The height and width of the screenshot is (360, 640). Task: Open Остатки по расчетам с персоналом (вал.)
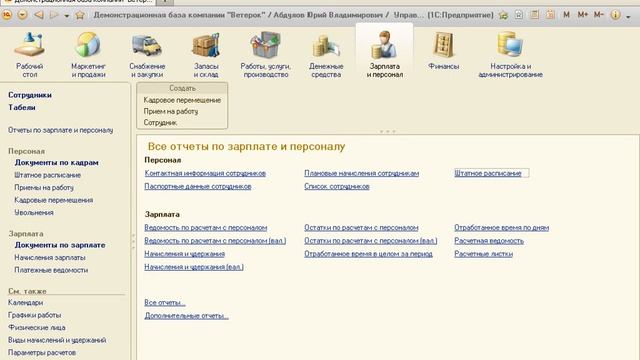(370, 241)
